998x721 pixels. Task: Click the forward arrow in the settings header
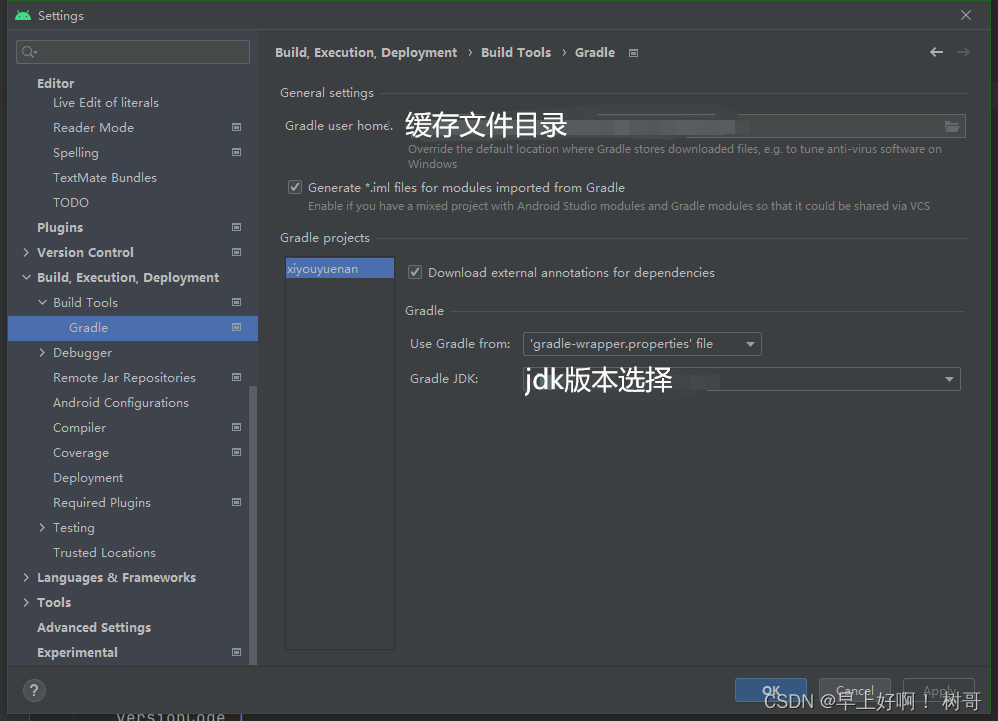coord(963,52)
